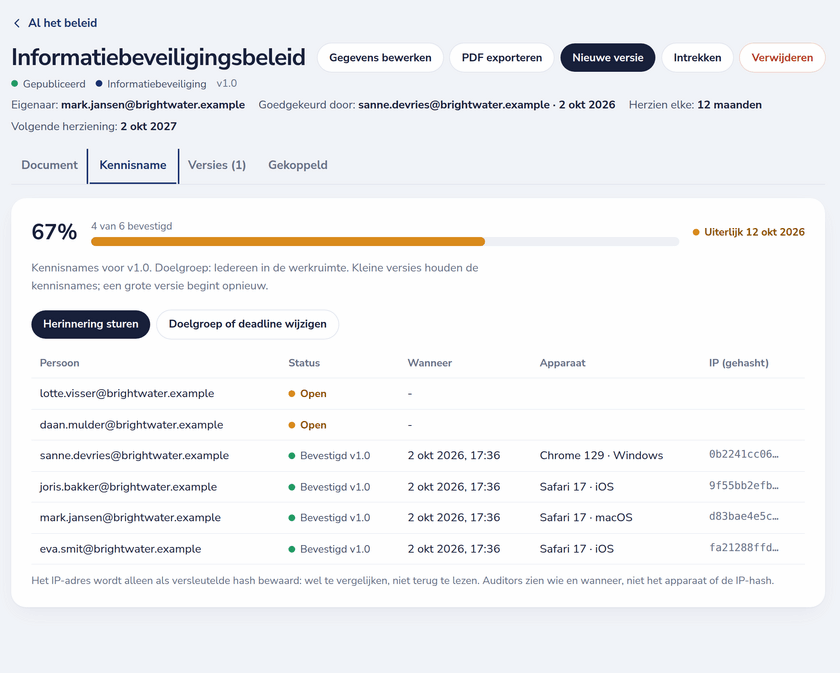Select eva.smit@brightwater.example row
This screenshot has height=673, width=840.
click(x=418, y=549)
